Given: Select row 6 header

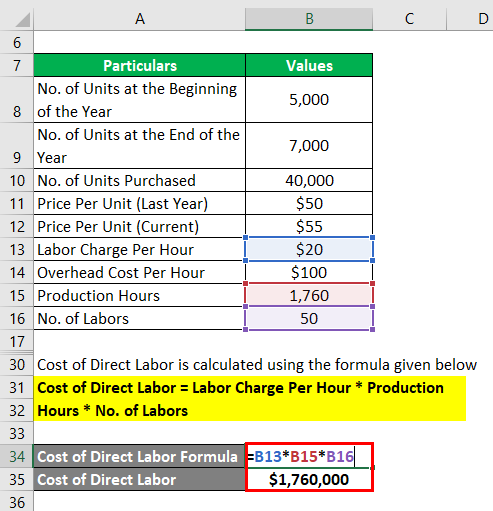Looking at the screenshot, I should [17, 42].
